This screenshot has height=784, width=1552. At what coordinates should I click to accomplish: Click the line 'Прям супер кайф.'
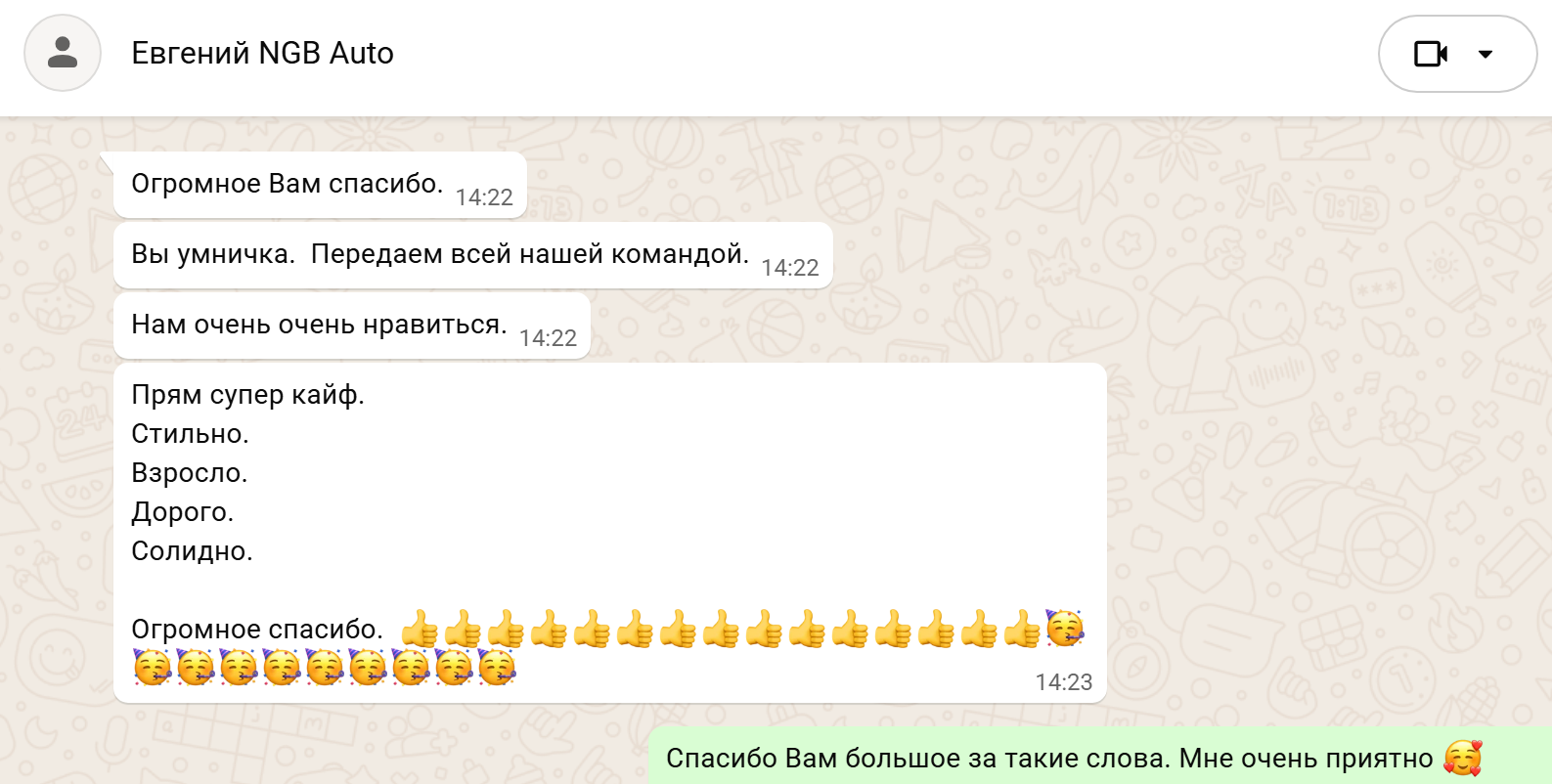point(247,395)
